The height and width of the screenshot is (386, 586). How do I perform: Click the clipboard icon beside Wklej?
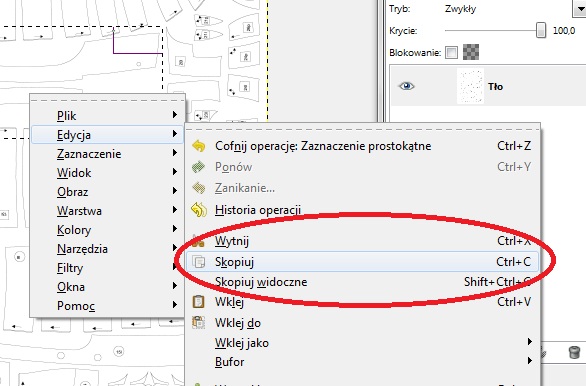click(198, 302)
